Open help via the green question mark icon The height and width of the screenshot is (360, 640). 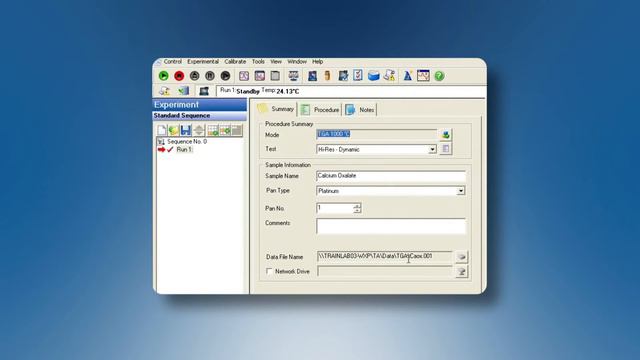439,76
